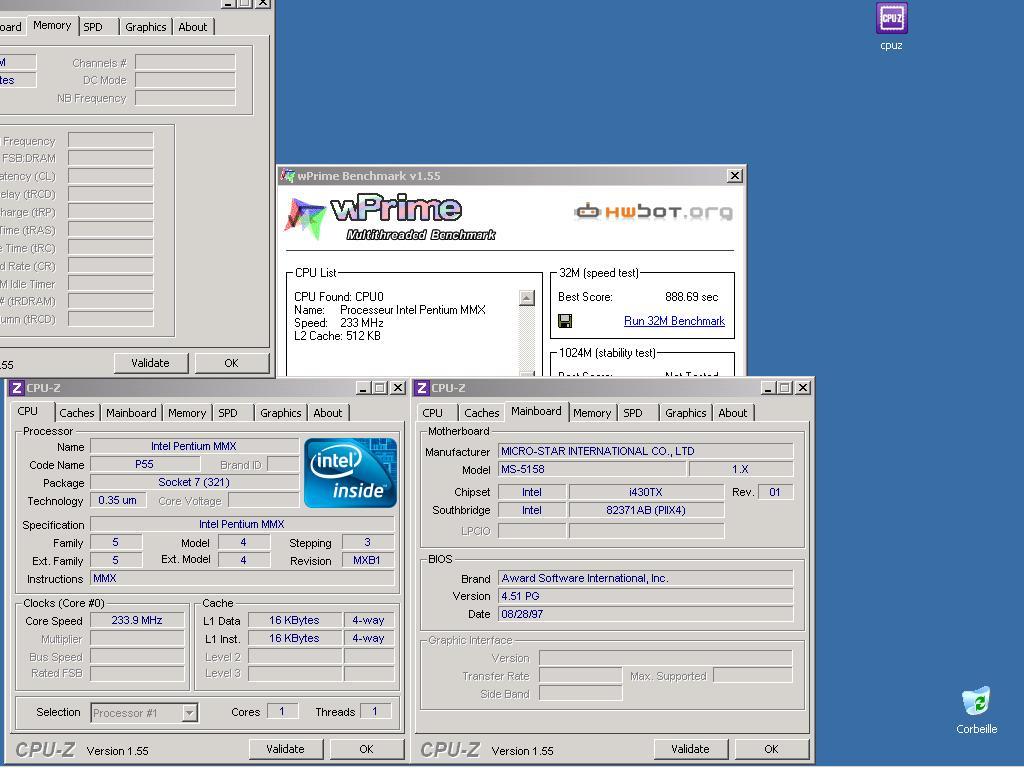1024x768 pixels.
Task: Switch to Caches tab in left CPU-Z
Action: click(x=76, y=413)
